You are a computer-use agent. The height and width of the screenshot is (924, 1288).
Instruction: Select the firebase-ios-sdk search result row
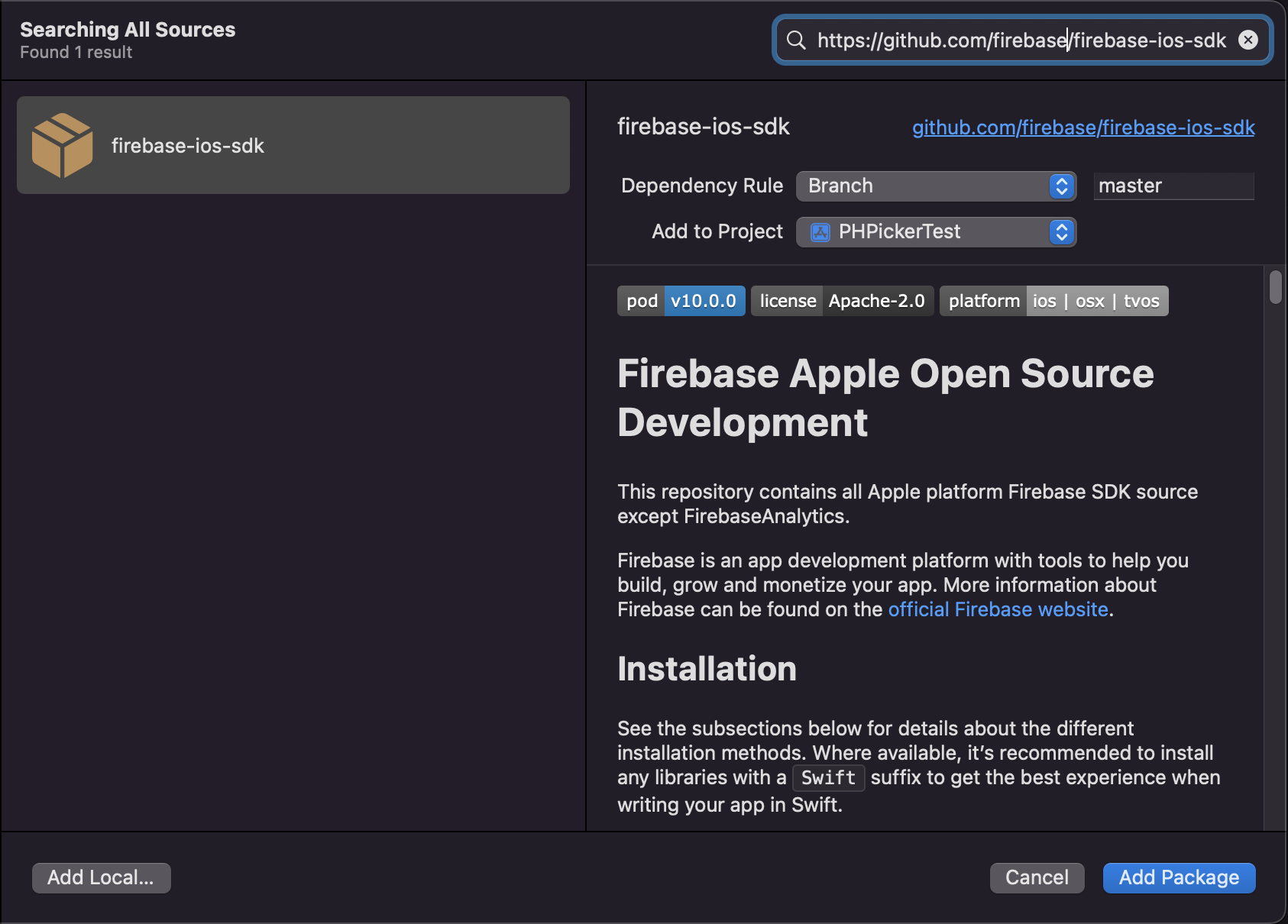(x=293, y=145)
